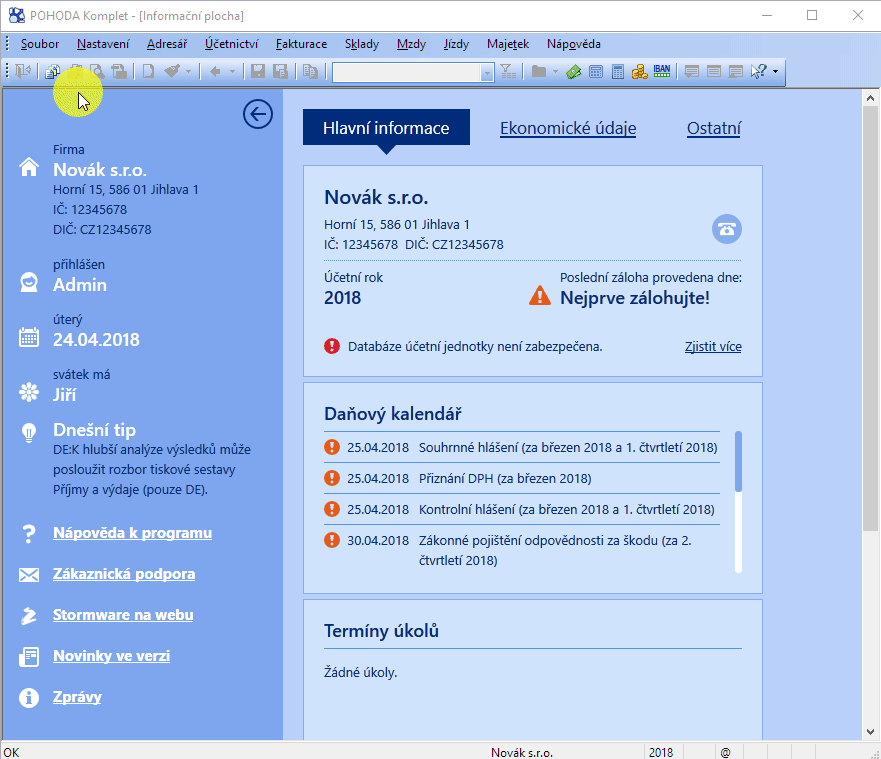
Task: Click the calendar date icon
Action: [x=29, y=337]
